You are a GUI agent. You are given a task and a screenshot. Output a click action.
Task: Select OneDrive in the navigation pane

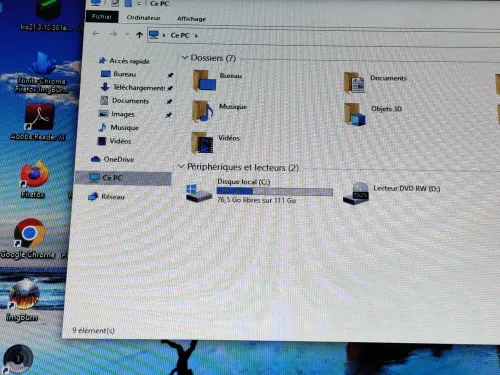click(119, 159)
